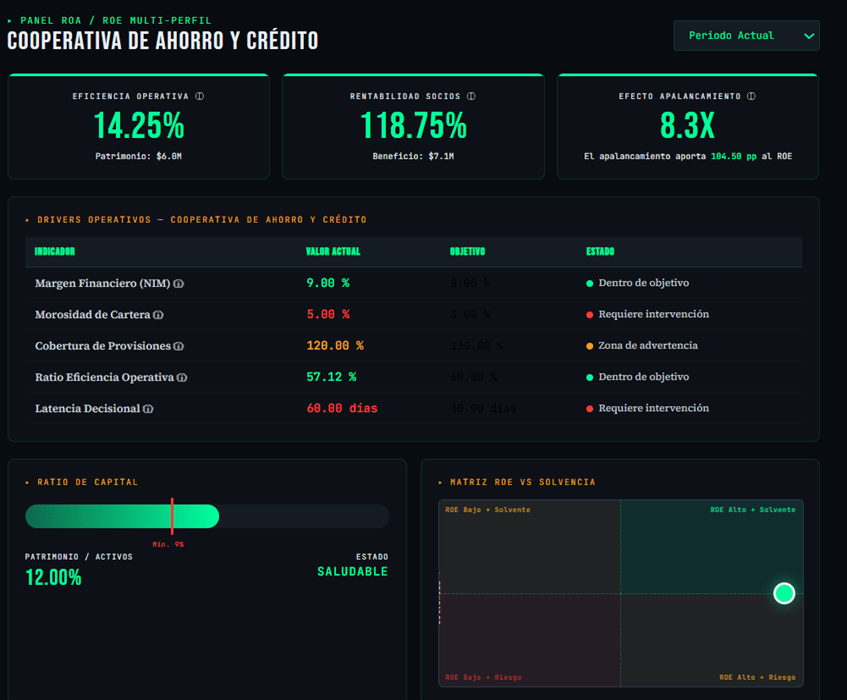
Task: Click the ROE Bajo + Riesgo quadrant label
Action: point(483,677)
